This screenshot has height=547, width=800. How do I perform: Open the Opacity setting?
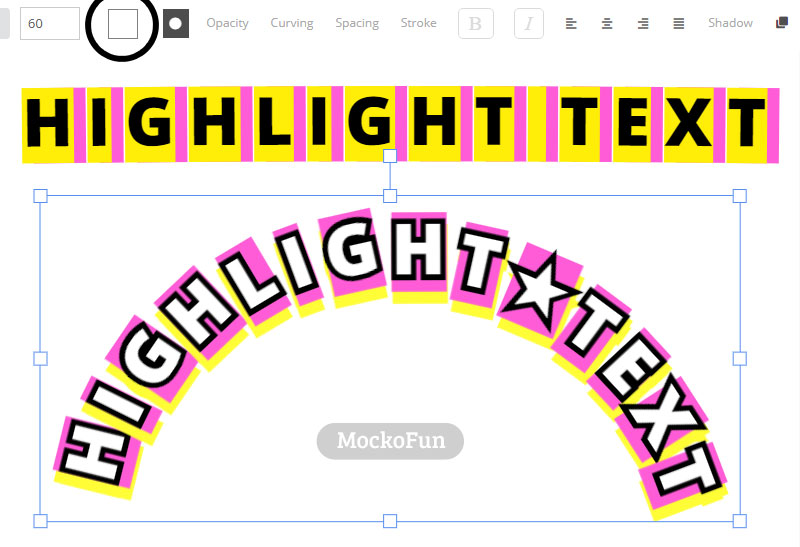(x=227, y=23)
